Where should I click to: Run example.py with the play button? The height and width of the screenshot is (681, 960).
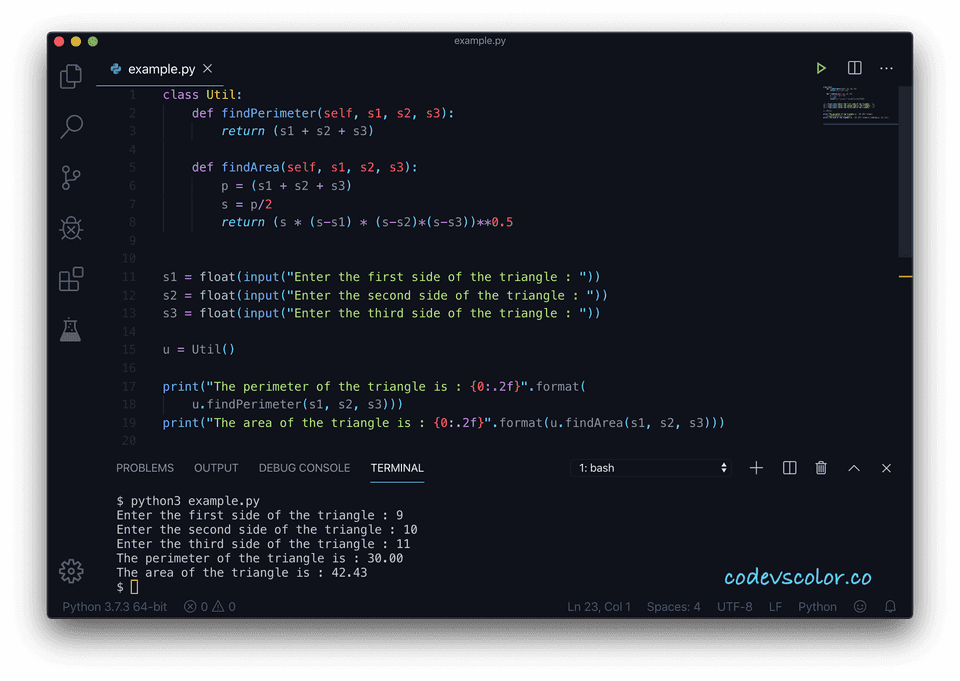pos(821,68)
